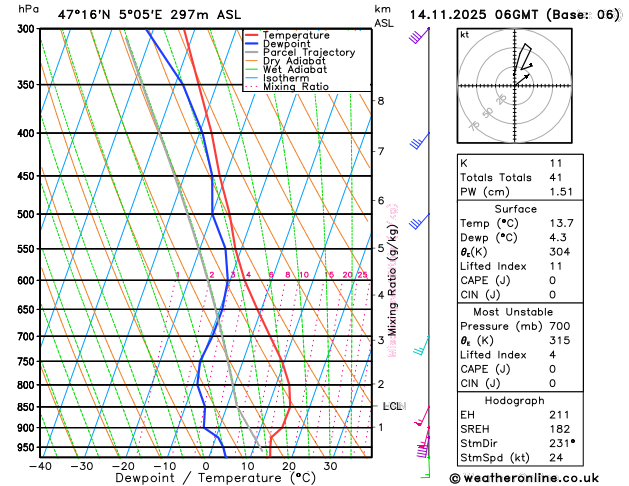Click the coordinates 47°16'N 5°05'E title

(110, 15)
